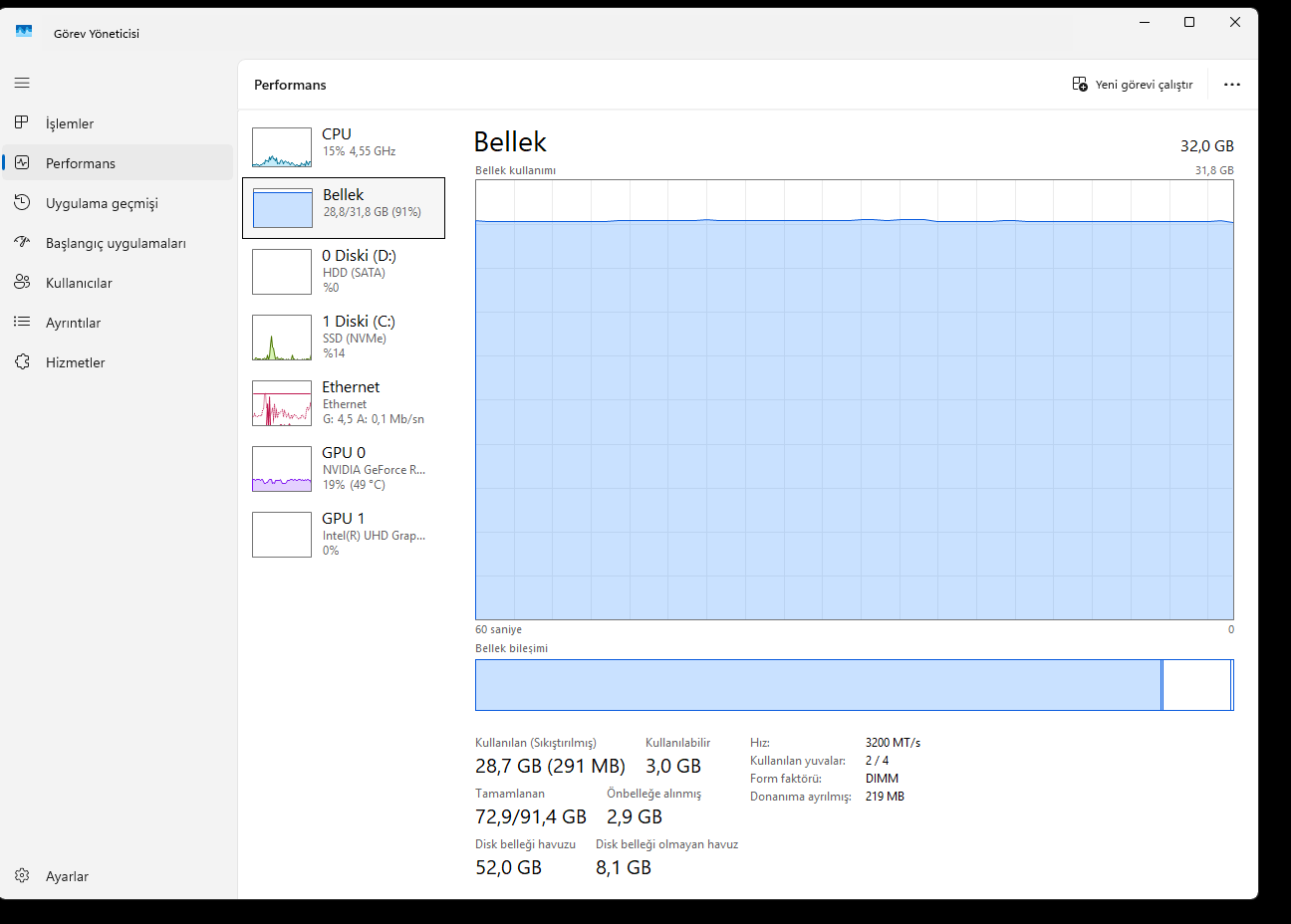Click the Performans sidebar icon
Screen dimensions: 1291x924
click(22, 162)
